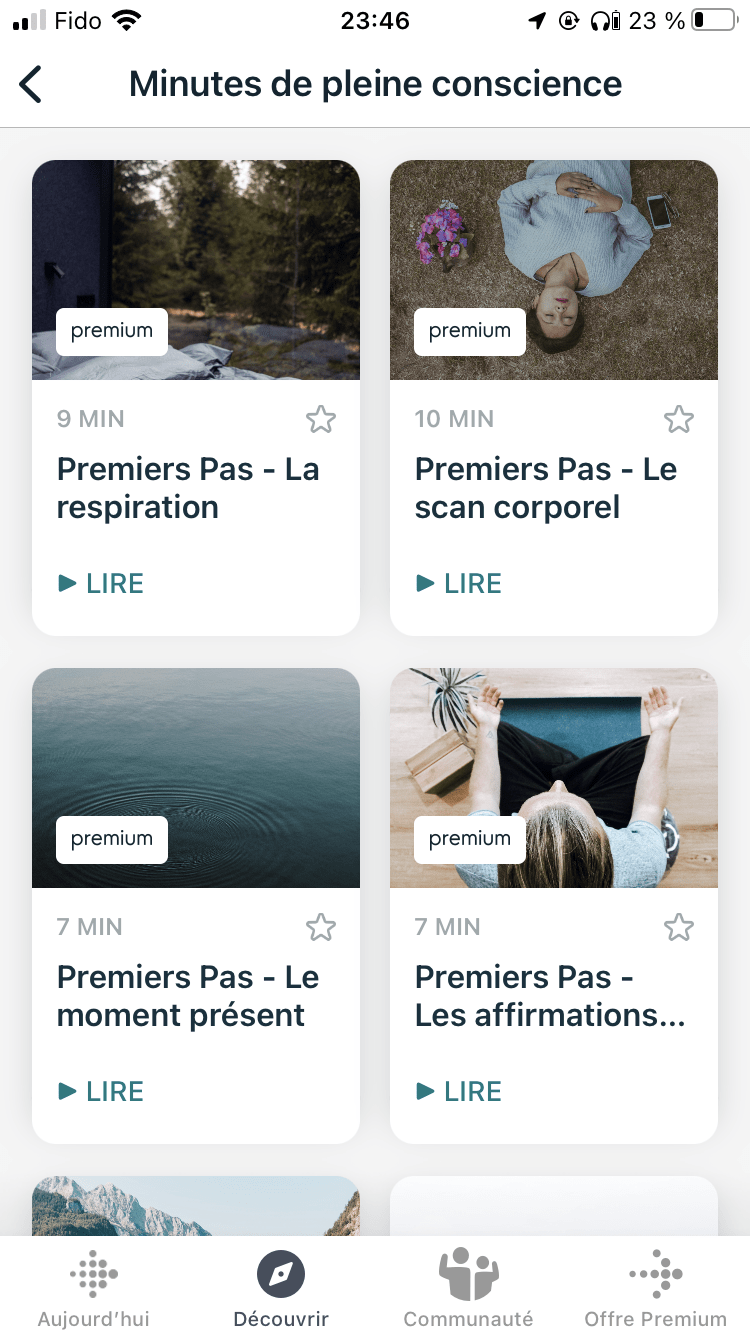750x1334 pixels.
Task: Switch to the Communauté tab
Action: [x=468, y=1290]
